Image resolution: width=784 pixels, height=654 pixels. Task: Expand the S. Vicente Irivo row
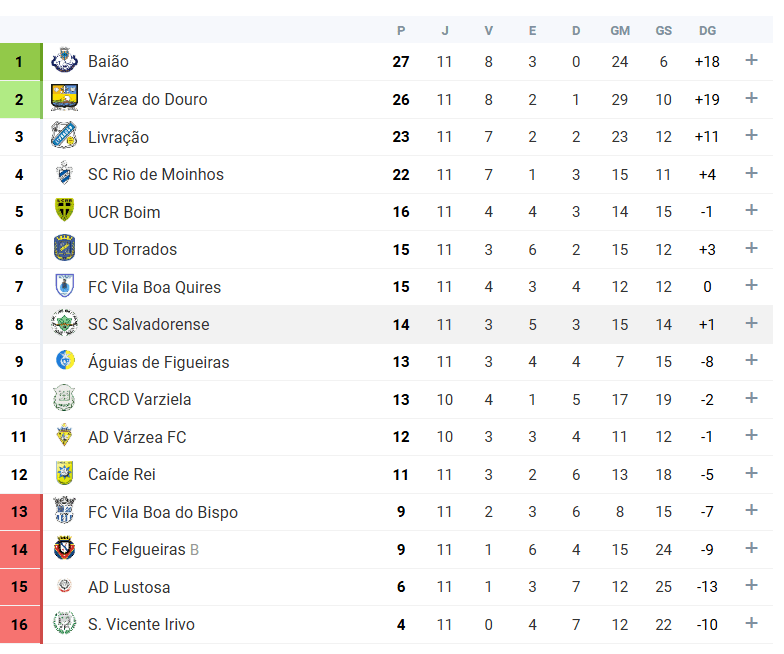tap(752, 624)
